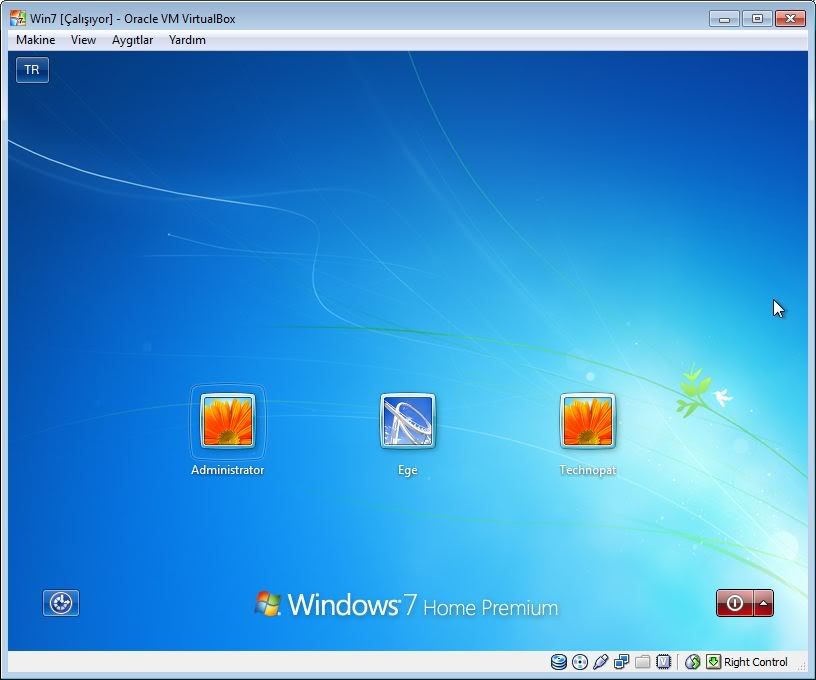Click the virtualization CPU chip status icon
Viewport: 816px width, 680px height.
click(662, 662)
